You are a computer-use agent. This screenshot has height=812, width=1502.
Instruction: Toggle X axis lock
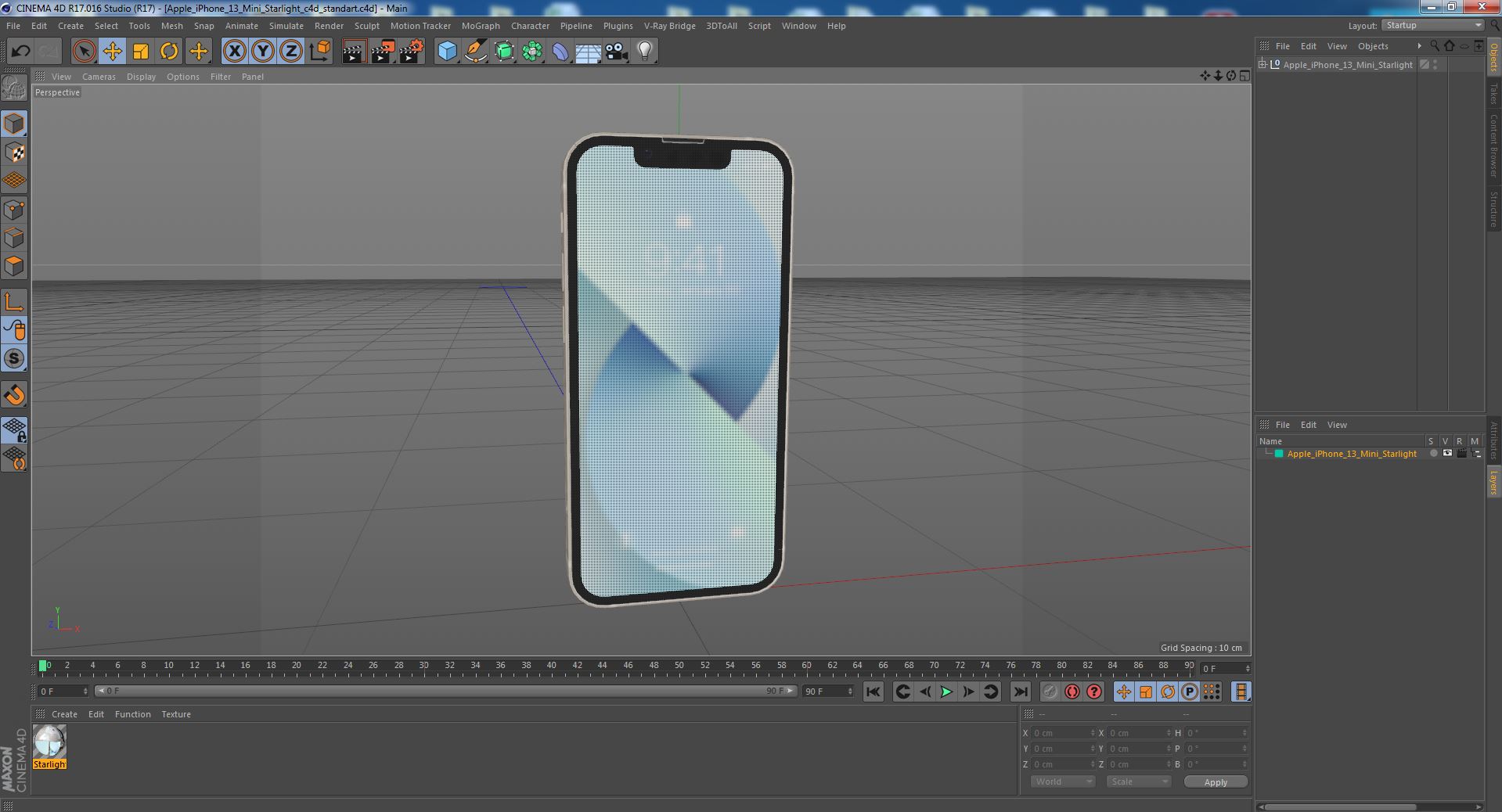click(x=234, y=52)
